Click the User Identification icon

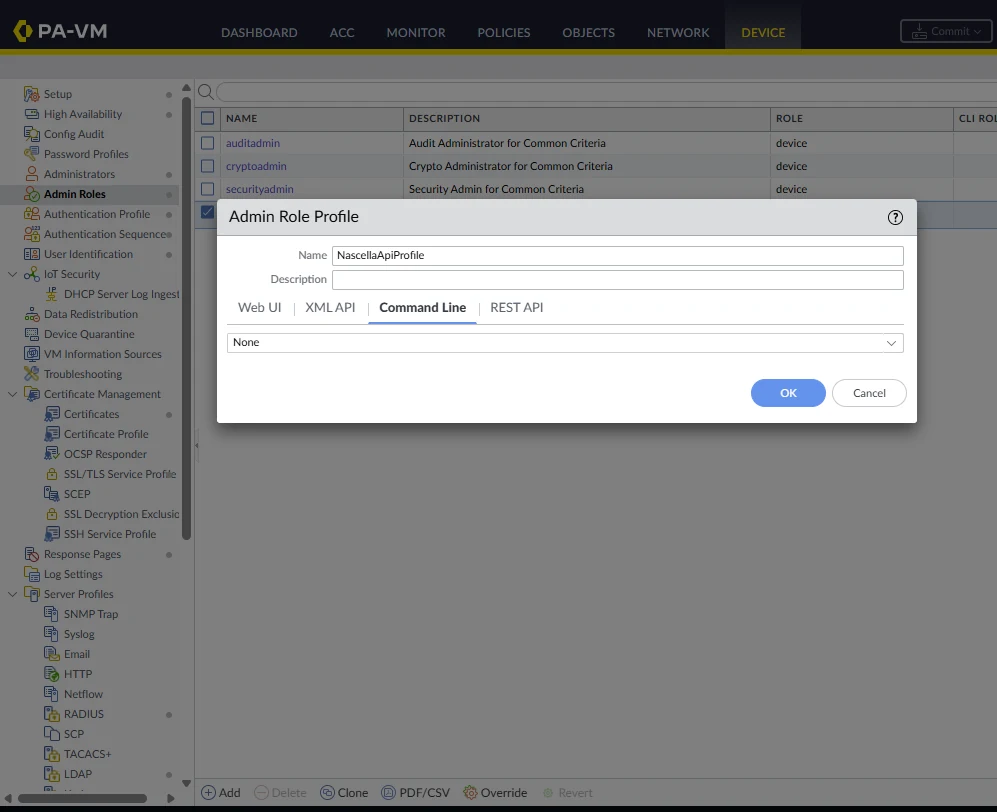point(31,254)
